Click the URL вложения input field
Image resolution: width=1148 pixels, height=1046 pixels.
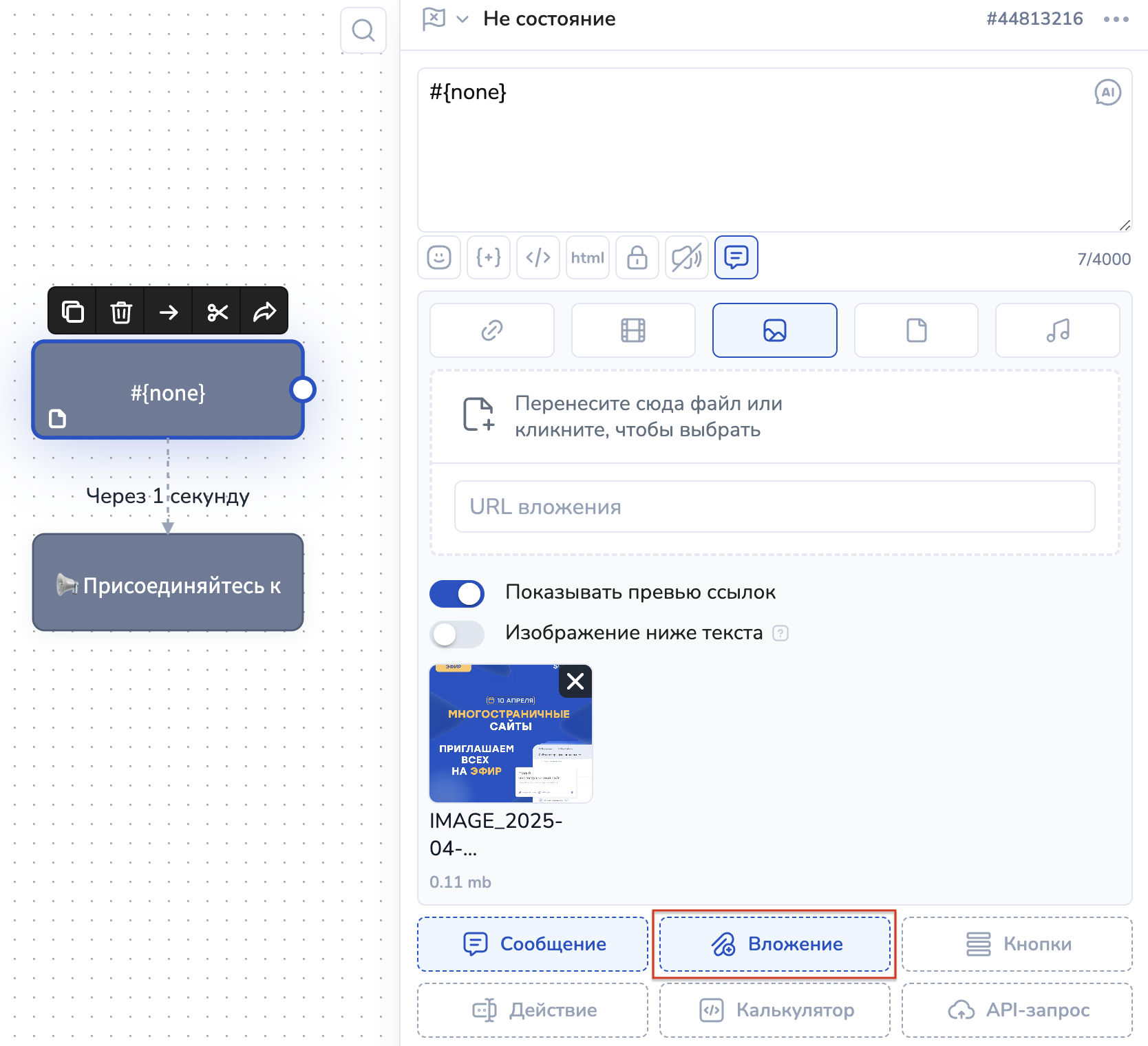pos(774,506)
